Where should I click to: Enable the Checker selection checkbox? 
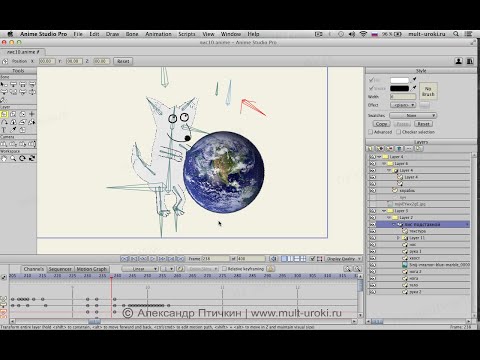click(x=398, y=132)
